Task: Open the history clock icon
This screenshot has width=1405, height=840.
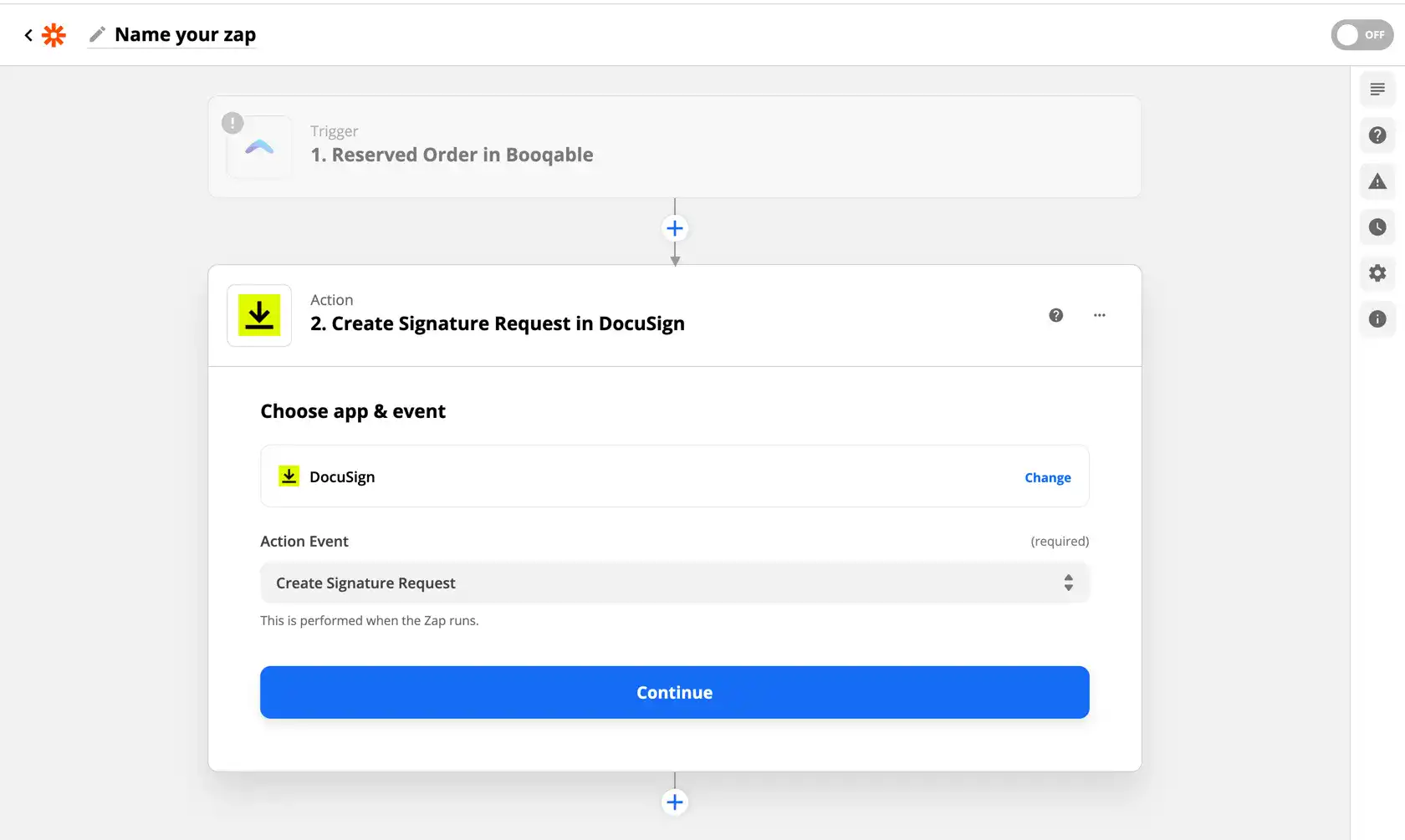Action: pyautogui.click(x=1377, y=227)
